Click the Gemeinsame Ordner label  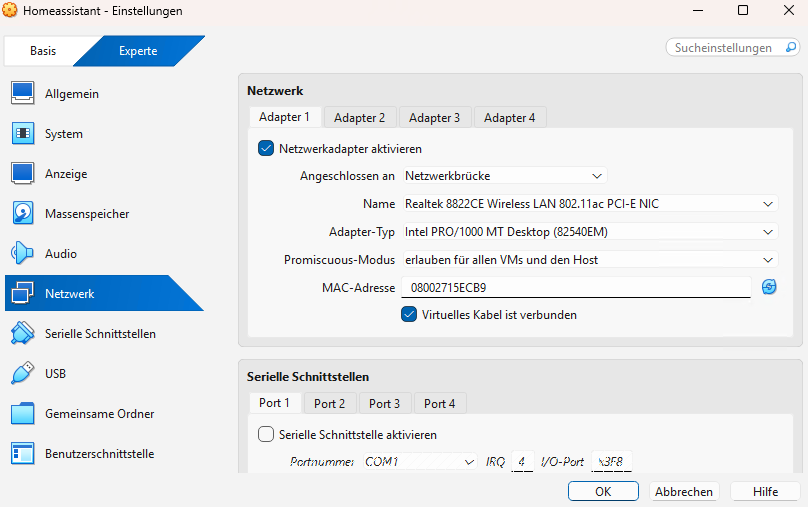point(99,414)
